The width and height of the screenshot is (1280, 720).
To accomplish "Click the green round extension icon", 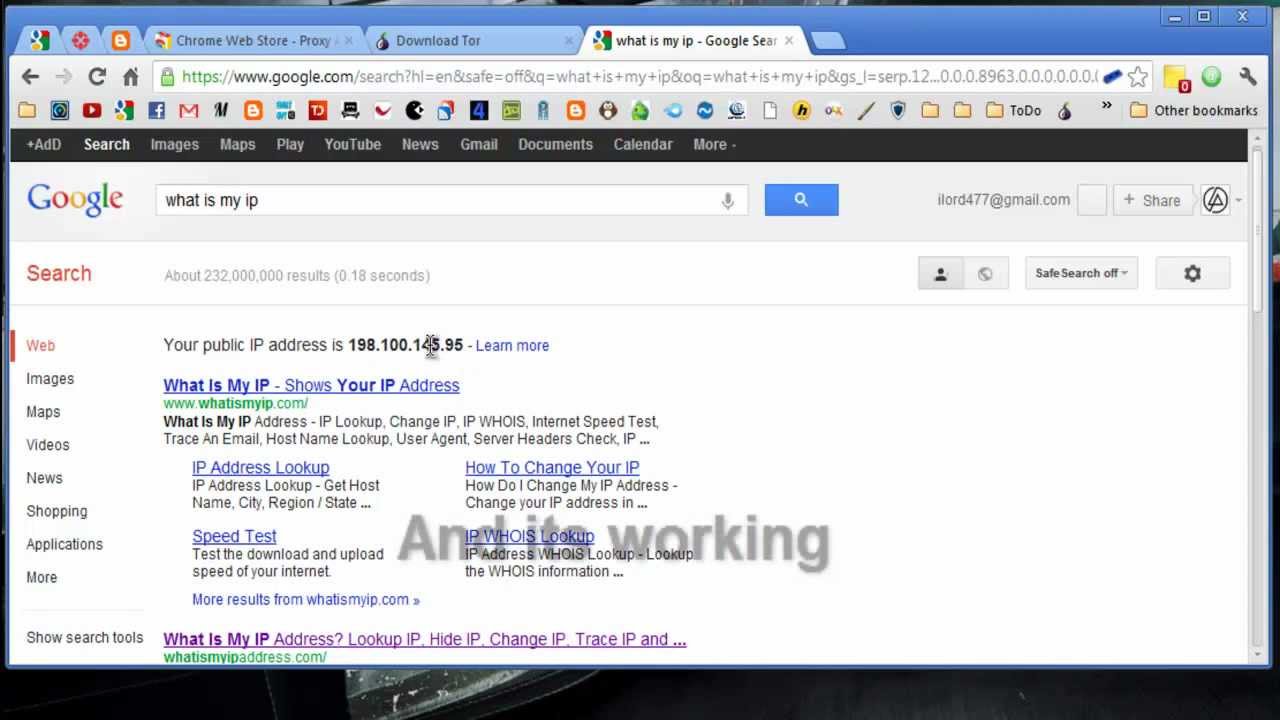I will pyautogui.click(x=1211, y=77).
